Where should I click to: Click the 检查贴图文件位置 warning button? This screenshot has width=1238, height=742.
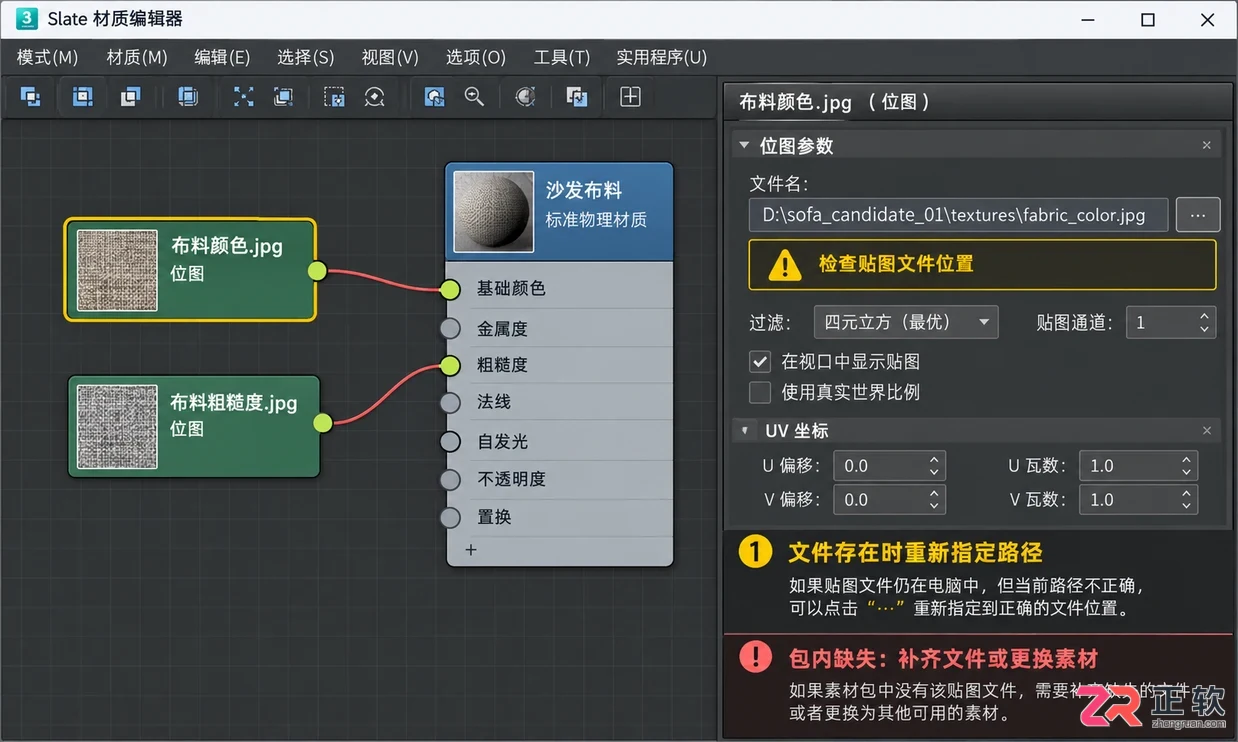[x=982, y=264]
